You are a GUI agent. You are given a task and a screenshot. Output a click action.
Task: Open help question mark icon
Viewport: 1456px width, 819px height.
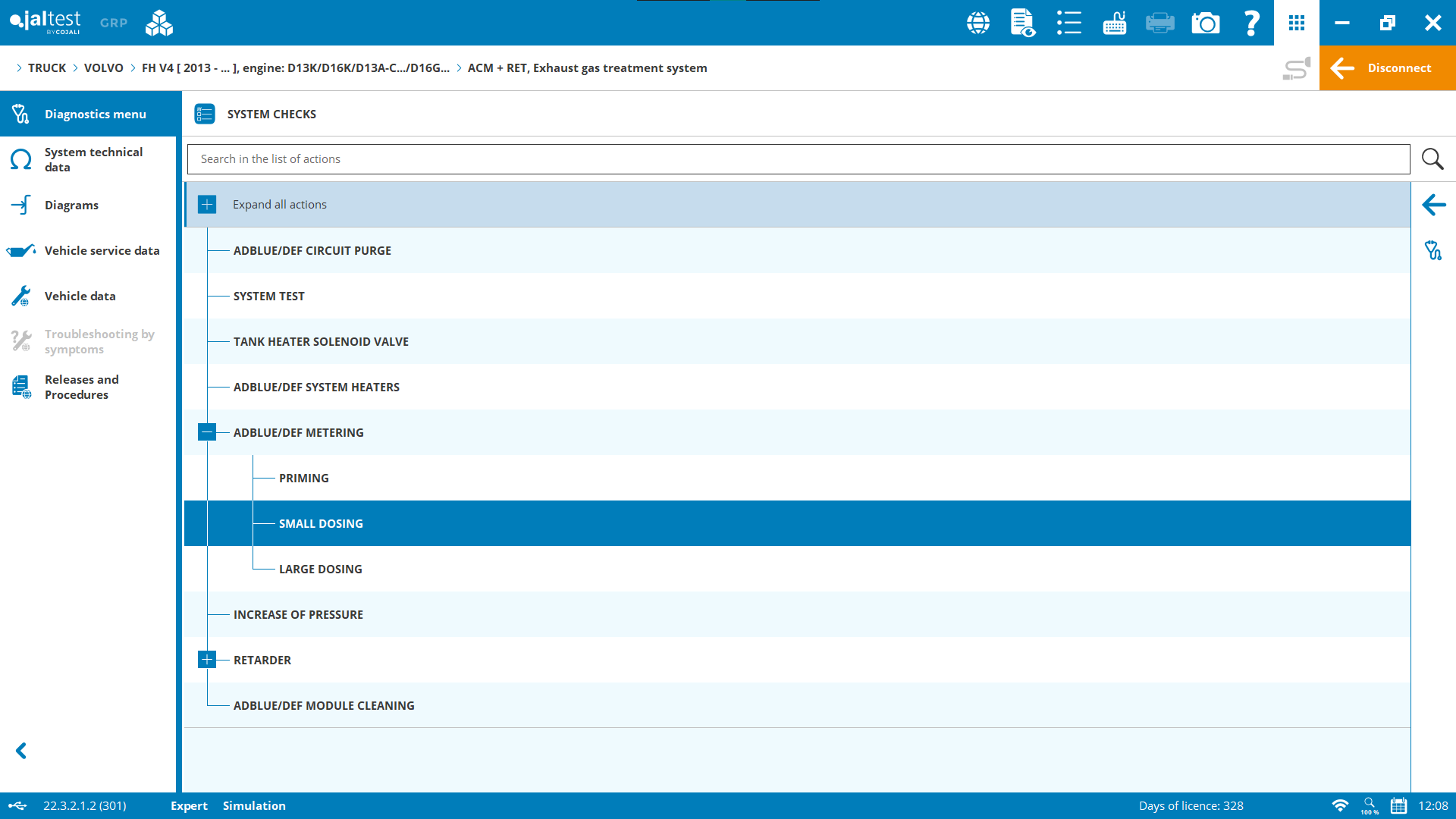tap(1251, 23)
